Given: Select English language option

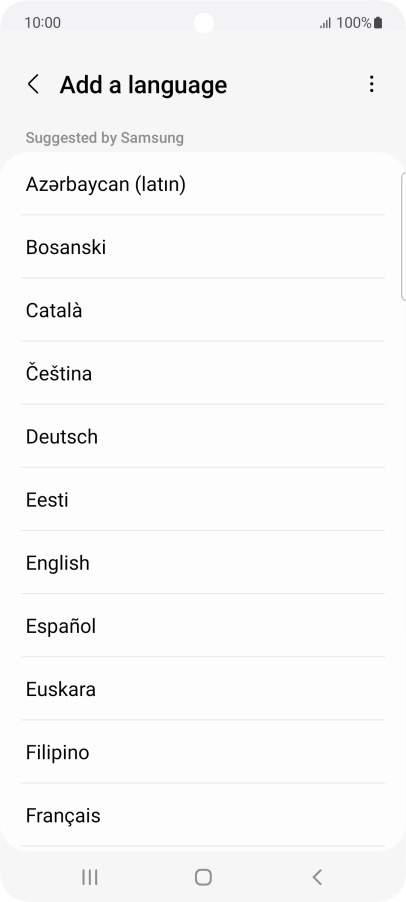Looking at the screenshot, I should pyautogui.click(x=203, y=563).
